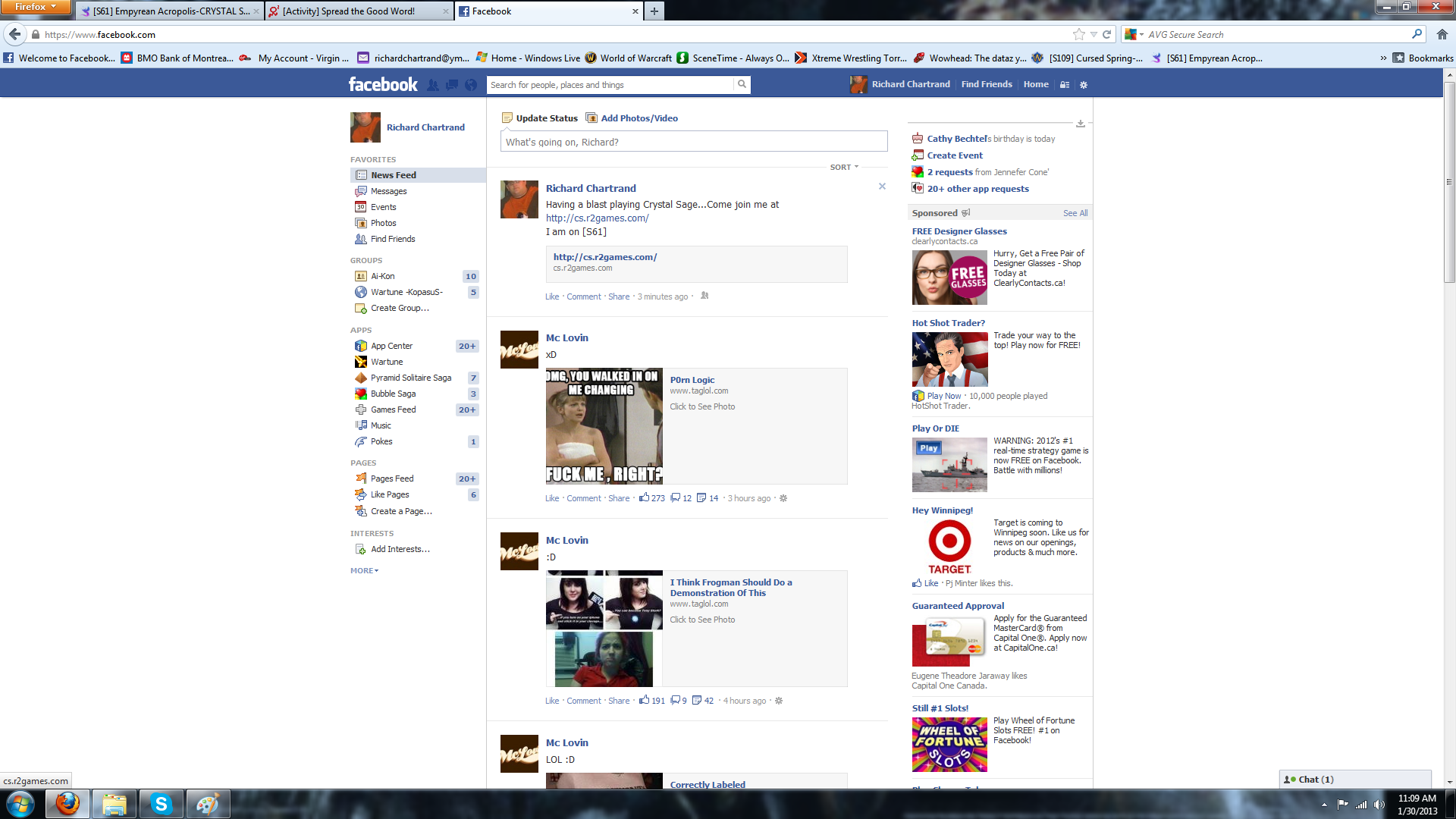The width and height of the screenshot is (1456, 819).
Task: Open notifications globe icon in header
Action: pos(471,85)
